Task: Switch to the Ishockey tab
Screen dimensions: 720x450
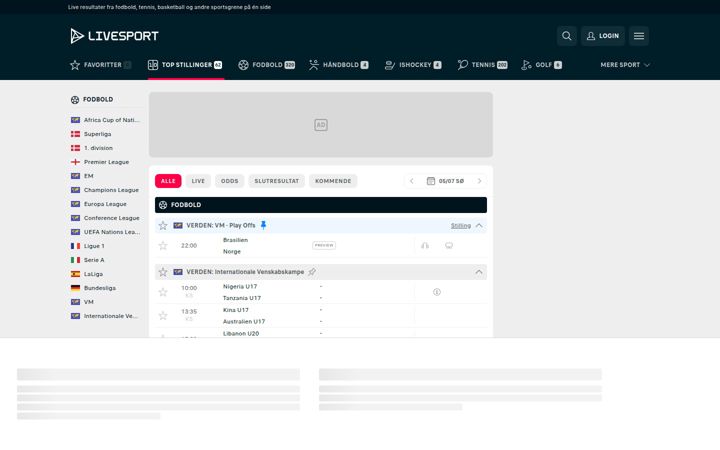Action: 413,65
